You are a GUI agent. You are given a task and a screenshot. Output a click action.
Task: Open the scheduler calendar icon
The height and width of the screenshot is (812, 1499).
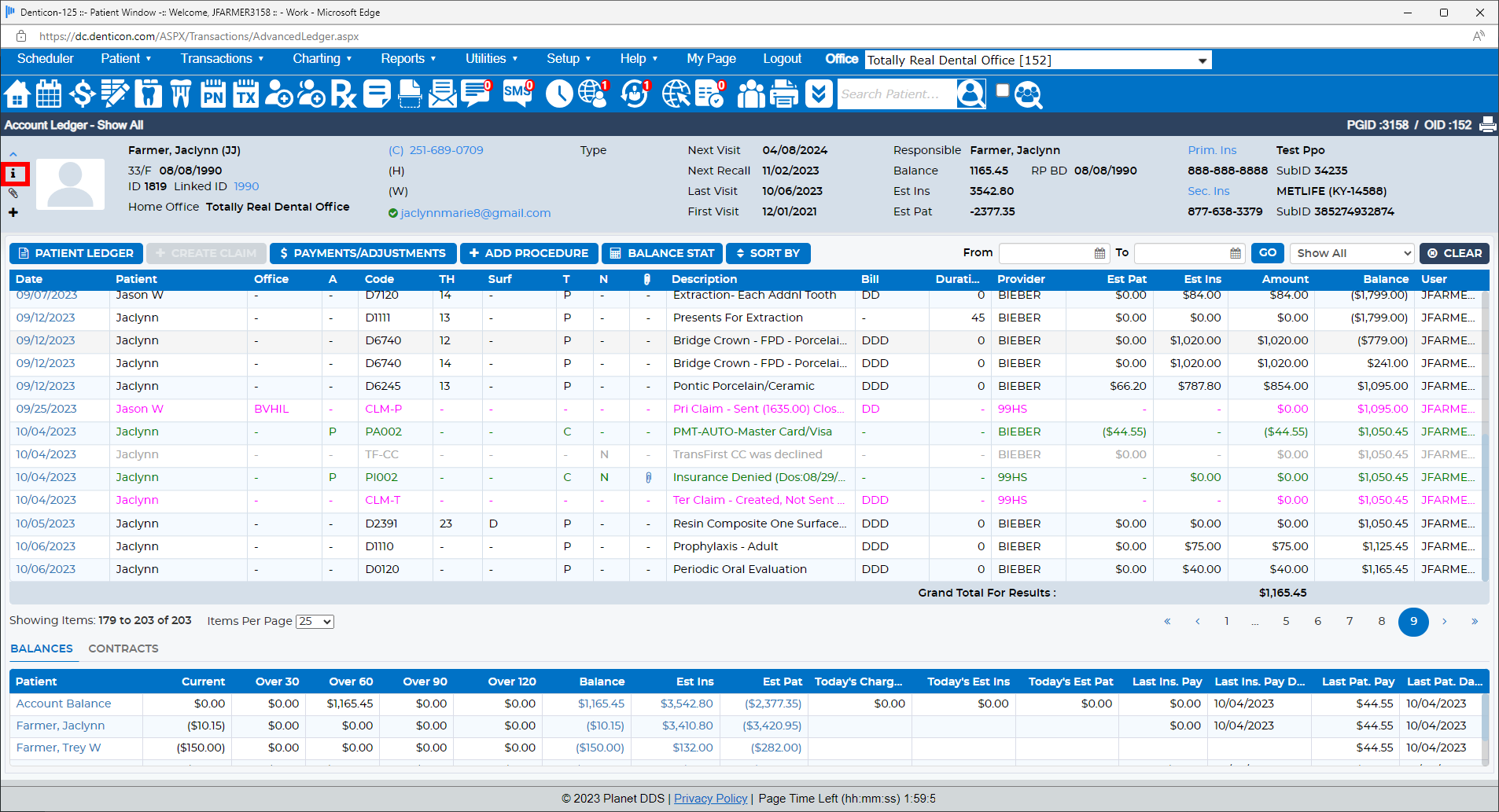[x=49, y=94]
